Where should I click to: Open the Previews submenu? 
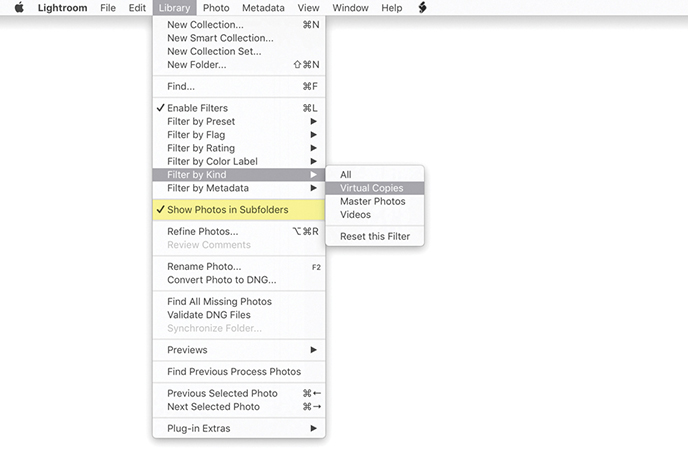click(x=187, y=350)
